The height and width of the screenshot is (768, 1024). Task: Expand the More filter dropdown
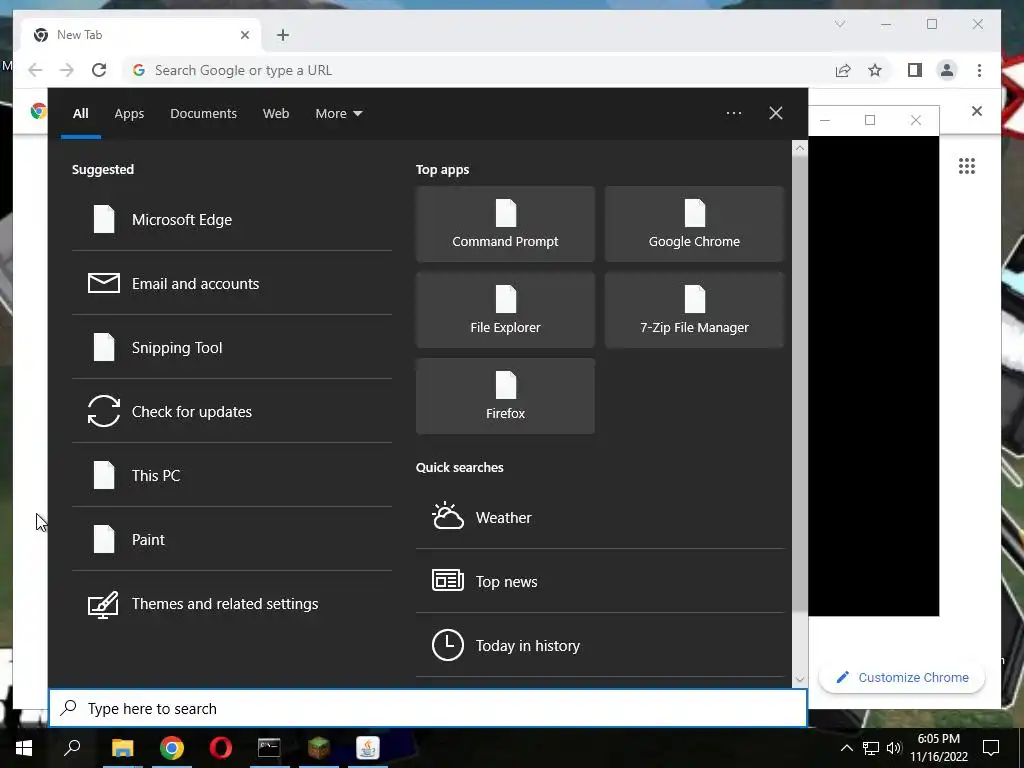pyautogui.click(x=338, y=114)
